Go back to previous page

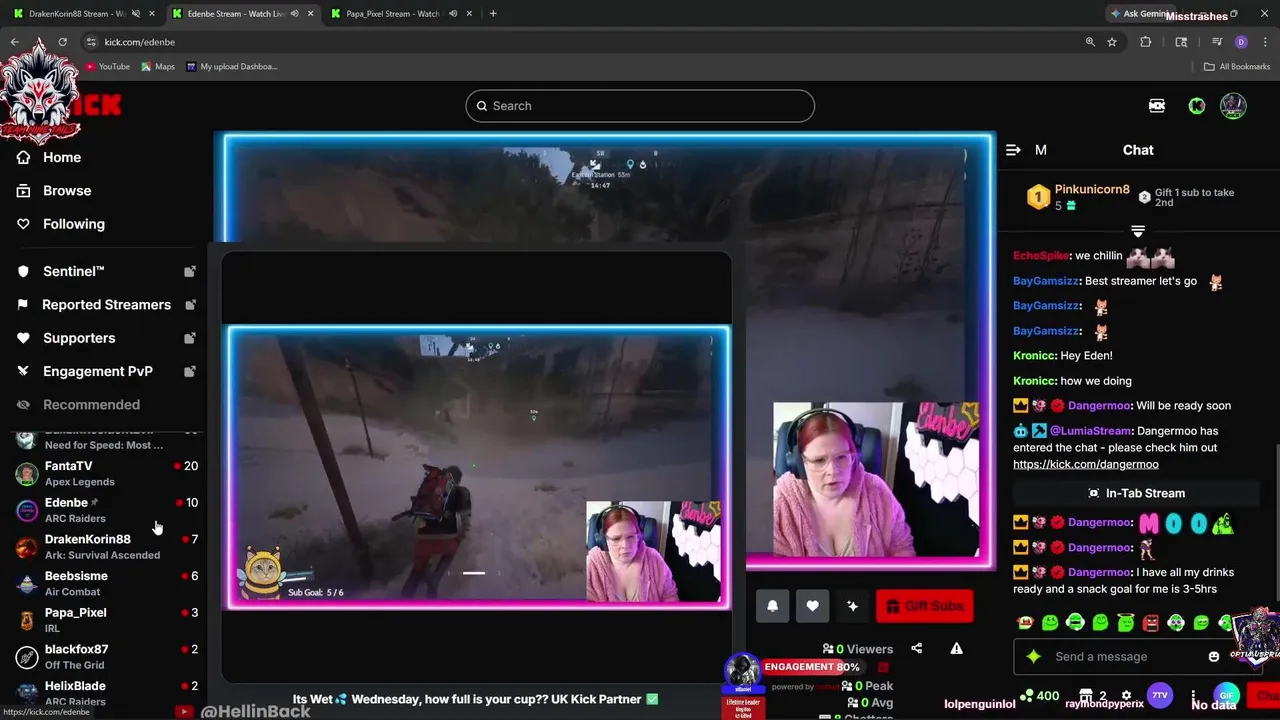[15, 42]
